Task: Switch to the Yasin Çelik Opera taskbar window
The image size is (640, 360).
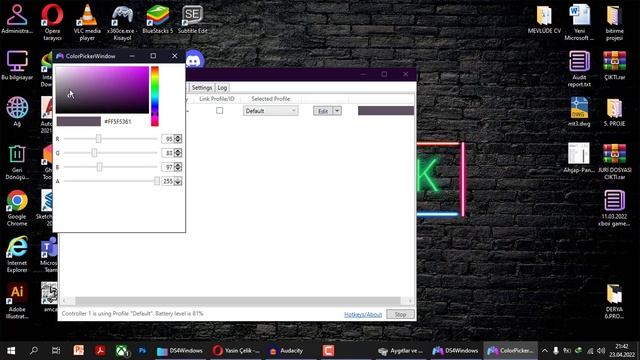Action: coord(237,351)
